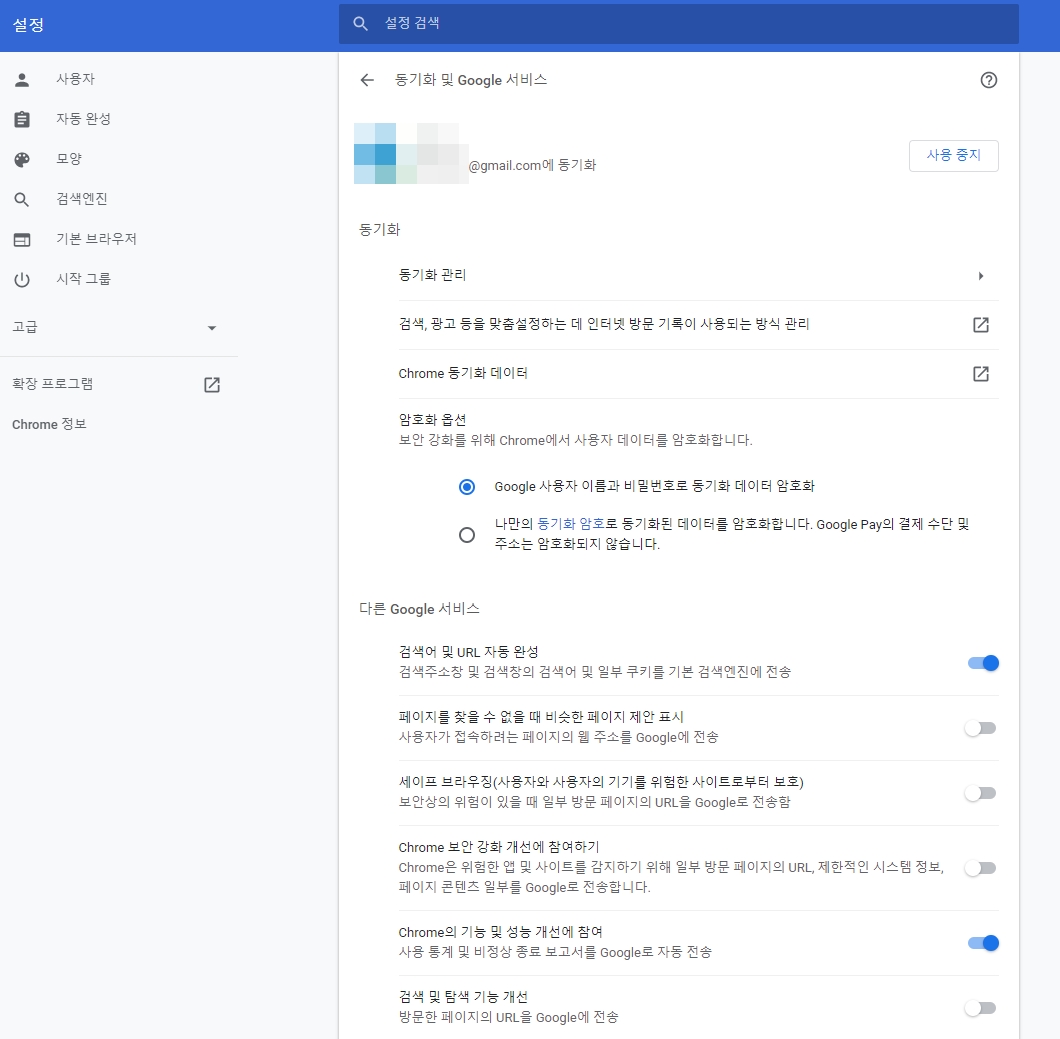Click the 사용 중지 button

point(953,155)
